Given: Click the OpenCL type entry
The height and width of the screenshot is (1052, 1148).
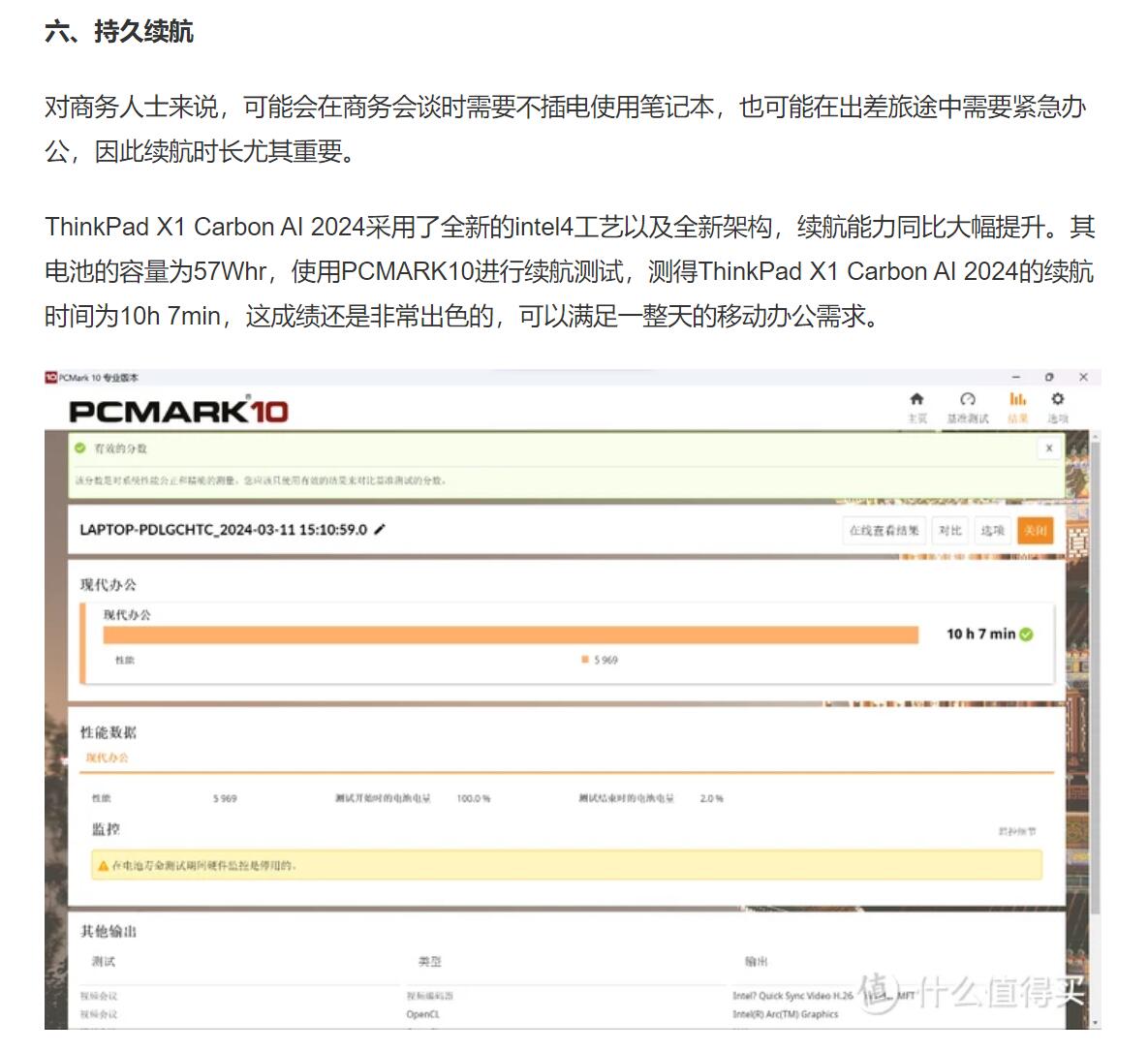Looking at the screenshot, I should [422, 1014].
